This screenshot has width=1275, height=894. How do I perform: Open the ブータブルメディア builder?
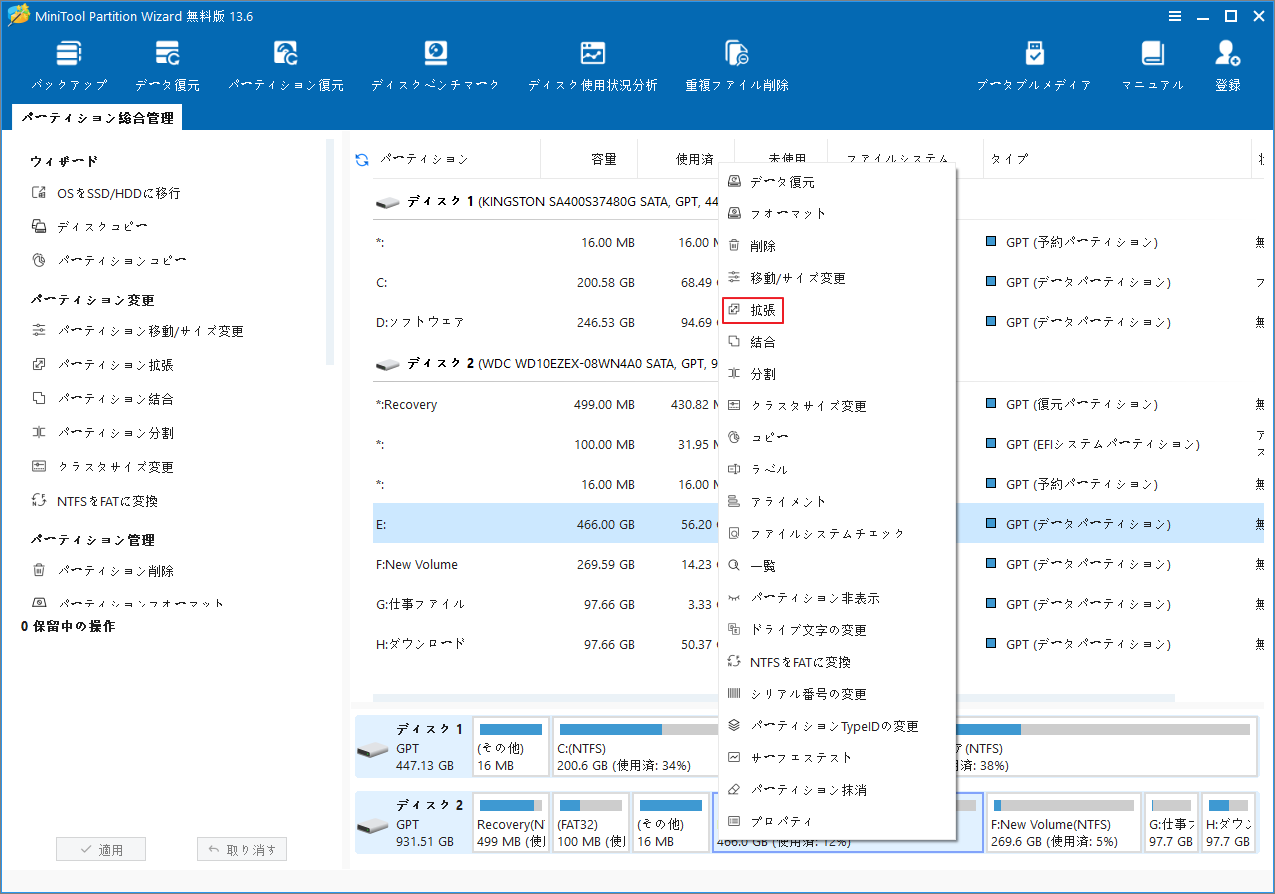pyautogui.click(x=1034, y=62)
